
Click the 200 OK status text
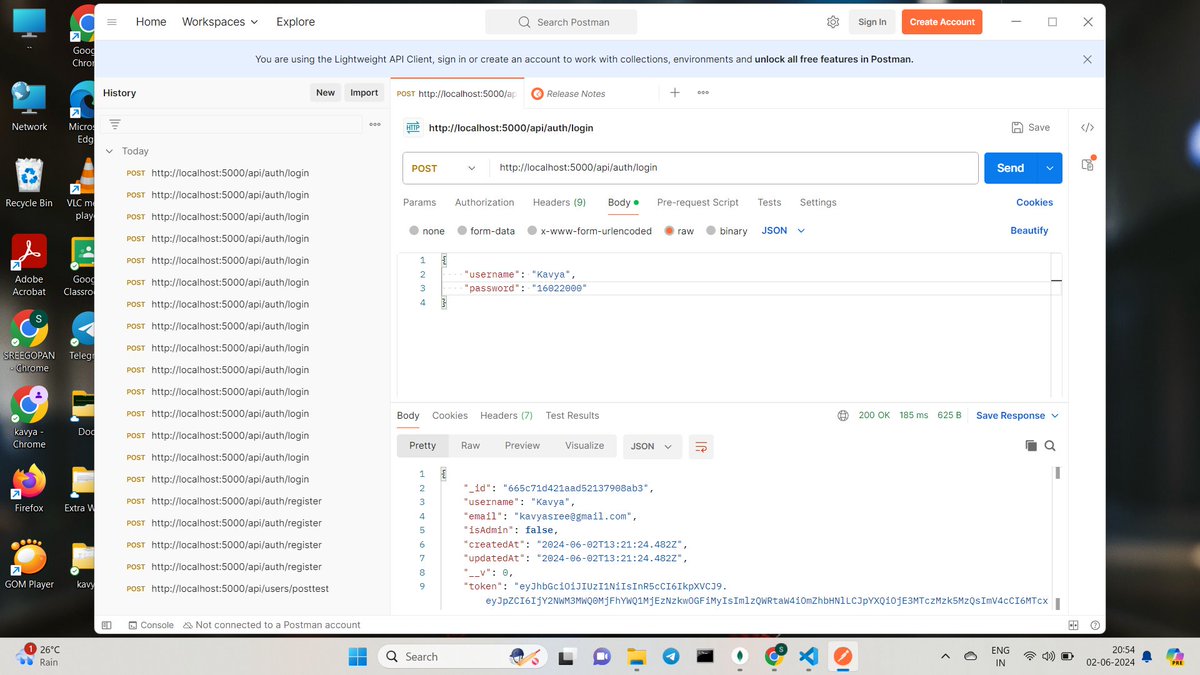(874, 415)
